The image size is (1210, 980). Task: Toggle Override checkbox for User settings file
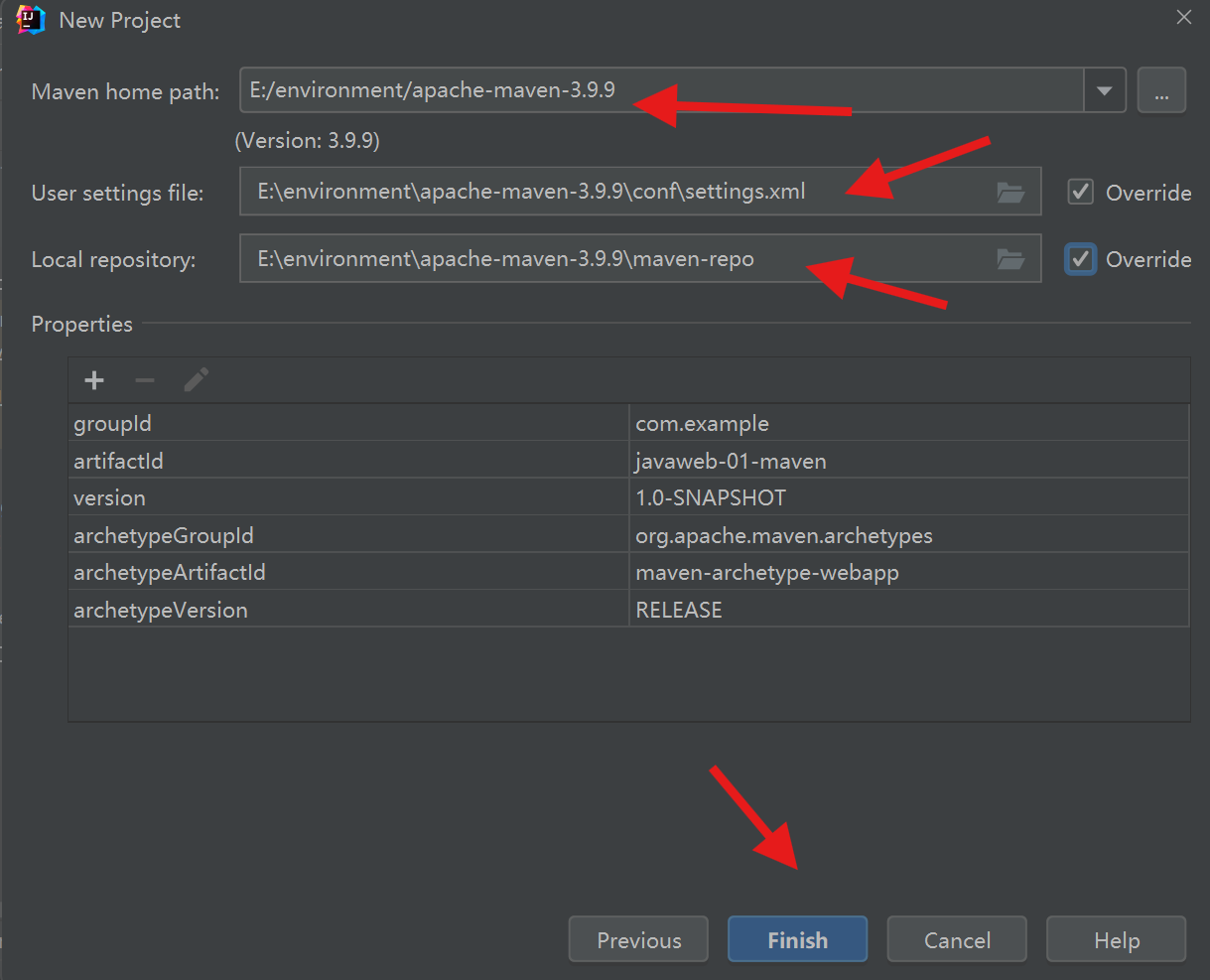pos(1081,192)
